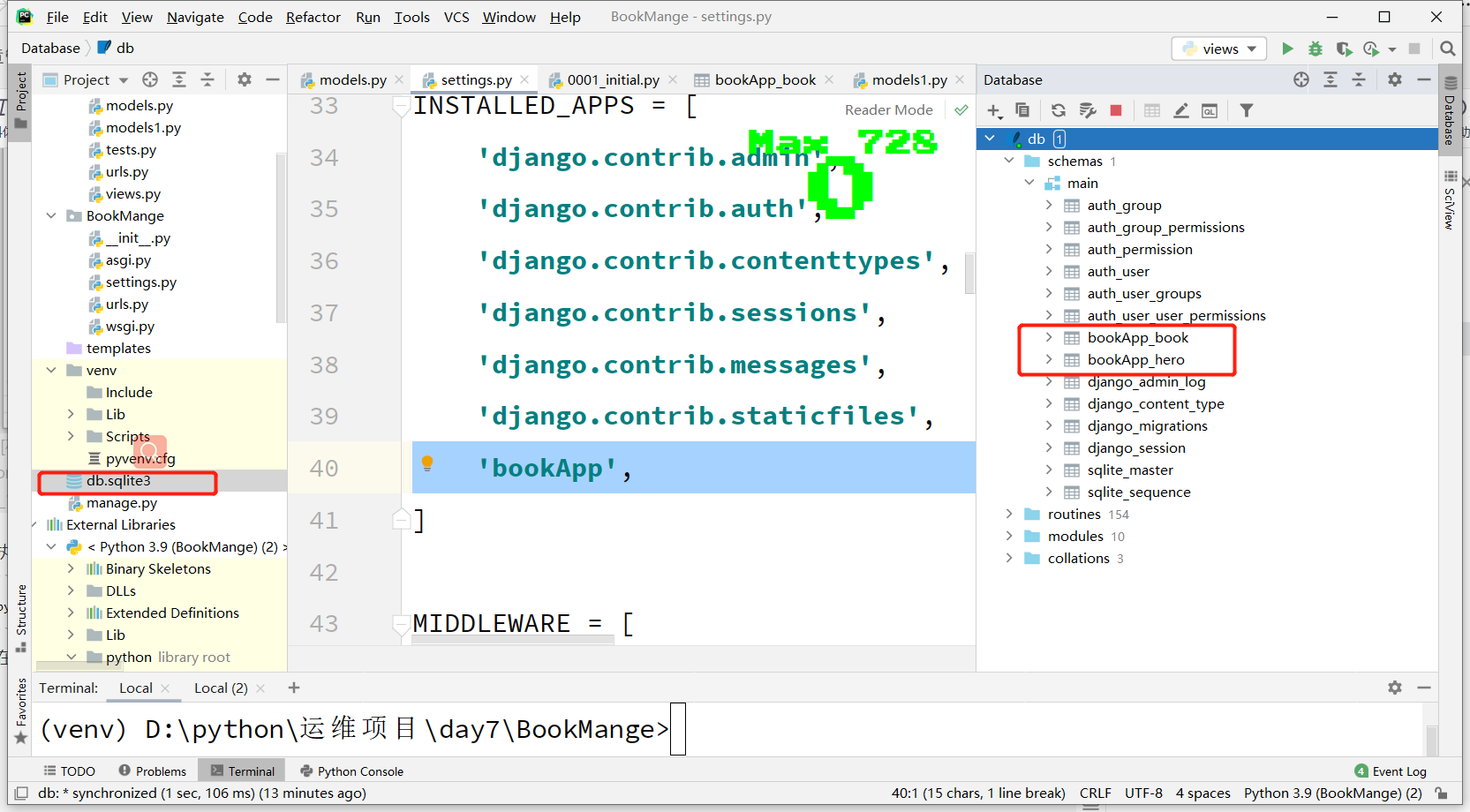Hide the Database panel
Screen dimensions: 1470x812
pyautogui.click(x=1423, y=79)
